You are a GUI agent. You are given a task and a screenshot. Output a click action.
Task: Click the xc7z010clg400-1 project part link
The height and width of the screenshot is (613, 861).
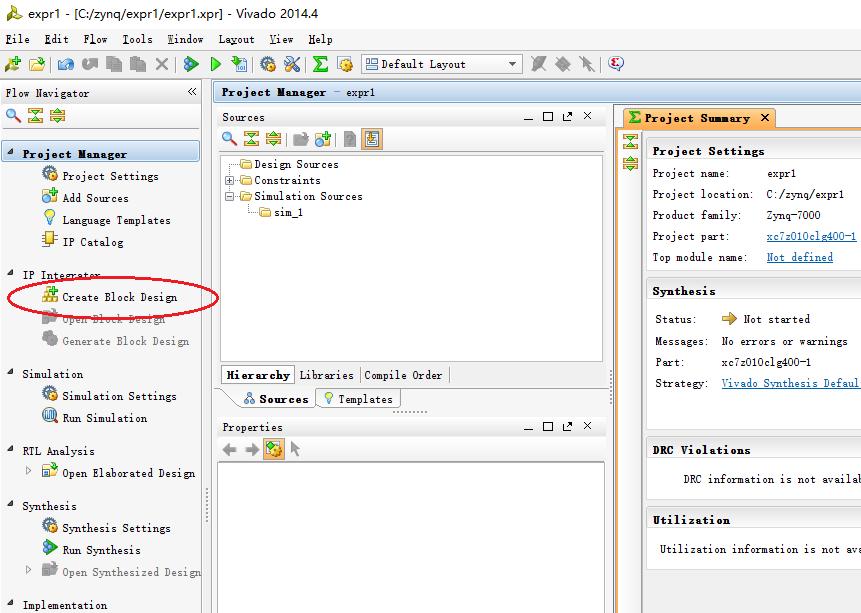point(811,237)
